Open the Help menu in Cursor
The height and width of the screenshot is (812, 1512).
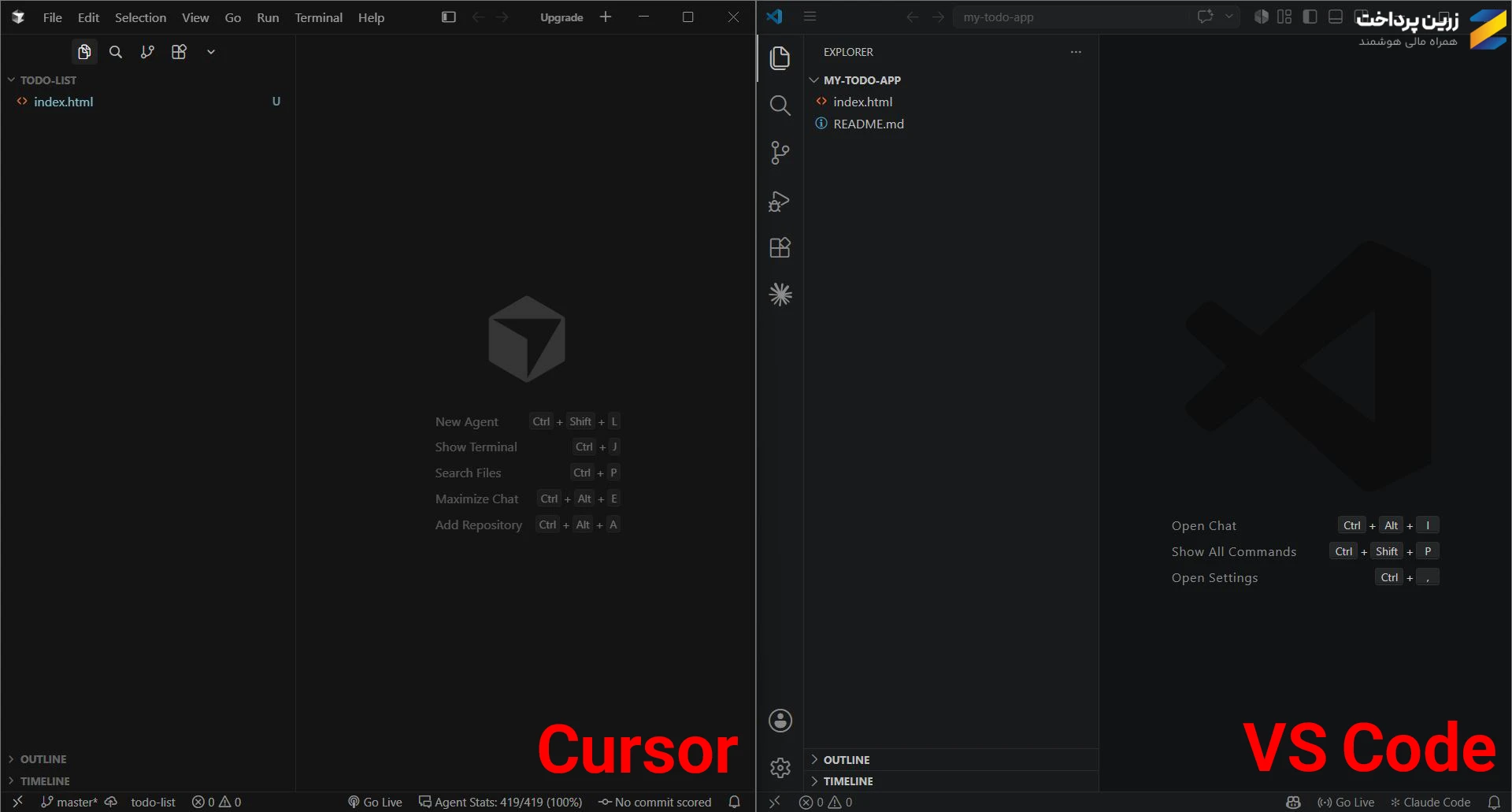pyautogui.click(x=371, y=17)
